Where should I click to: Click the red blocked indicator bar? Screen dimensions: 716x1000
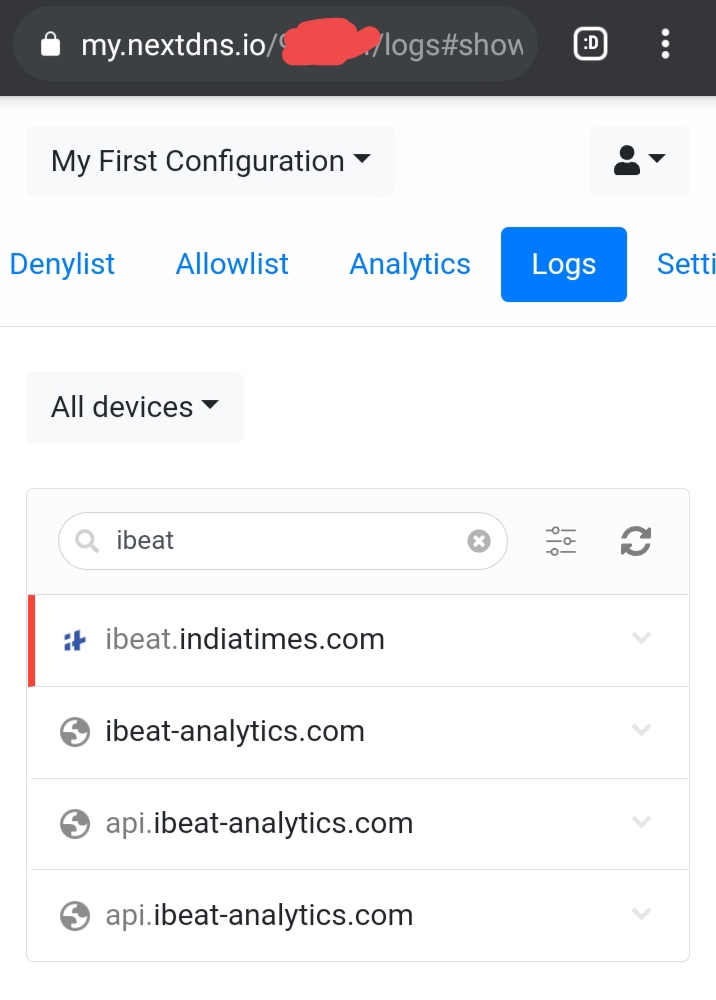point(31,638)
